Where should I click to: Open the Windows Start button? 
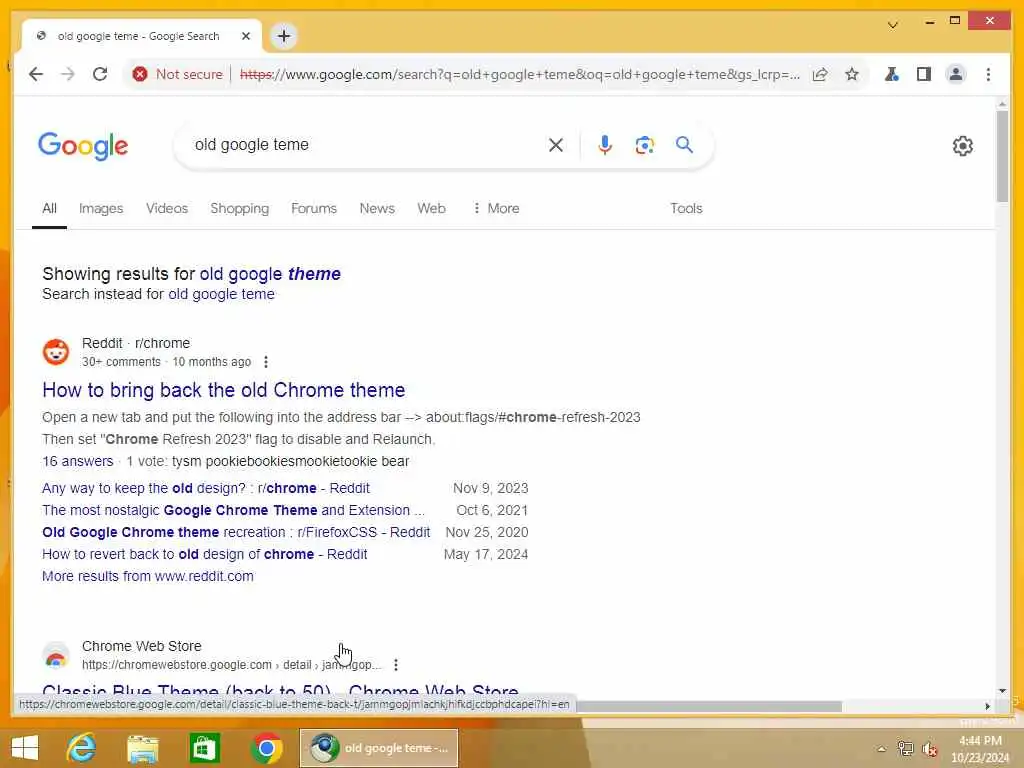point(25,748)
